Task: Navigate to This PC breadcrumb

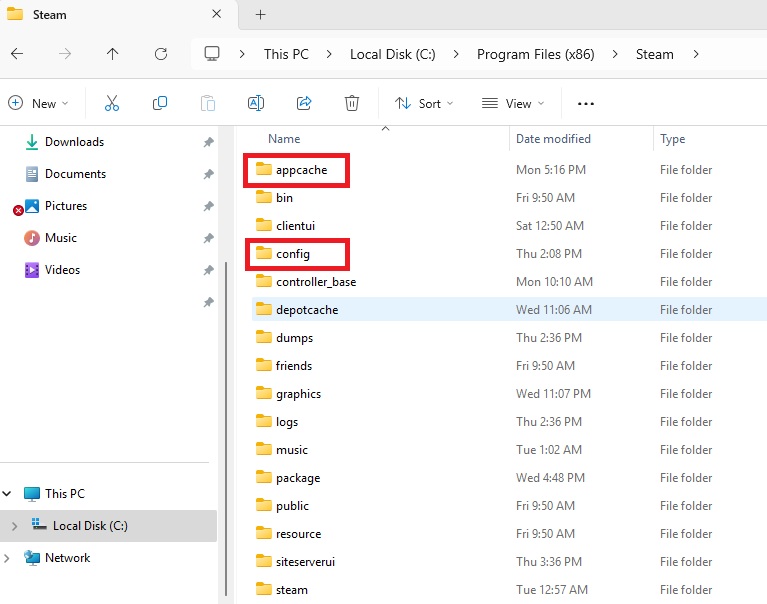Action: point(286,54)
